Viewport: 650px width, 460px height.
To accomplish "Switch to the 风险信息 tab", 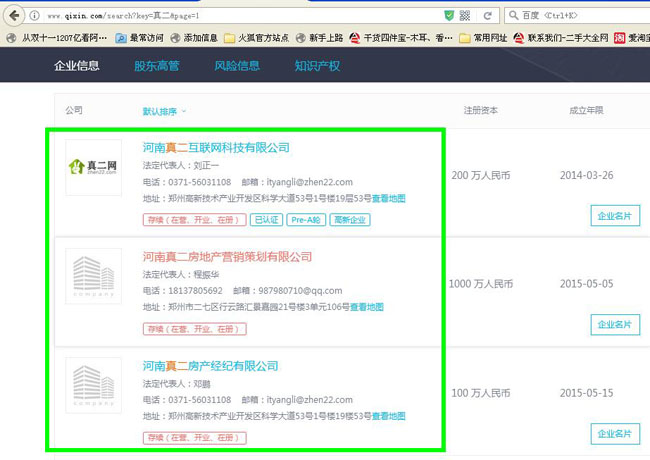I will (x=237, y=65).
